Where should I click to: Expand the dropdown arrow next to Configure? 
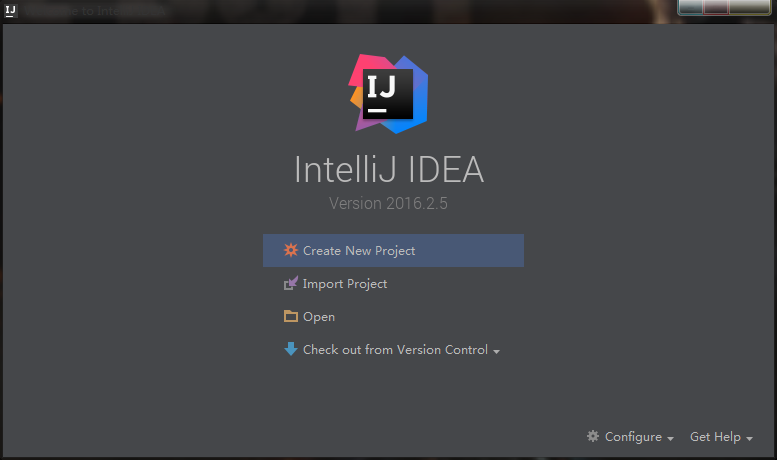click(x=670, y=439)
